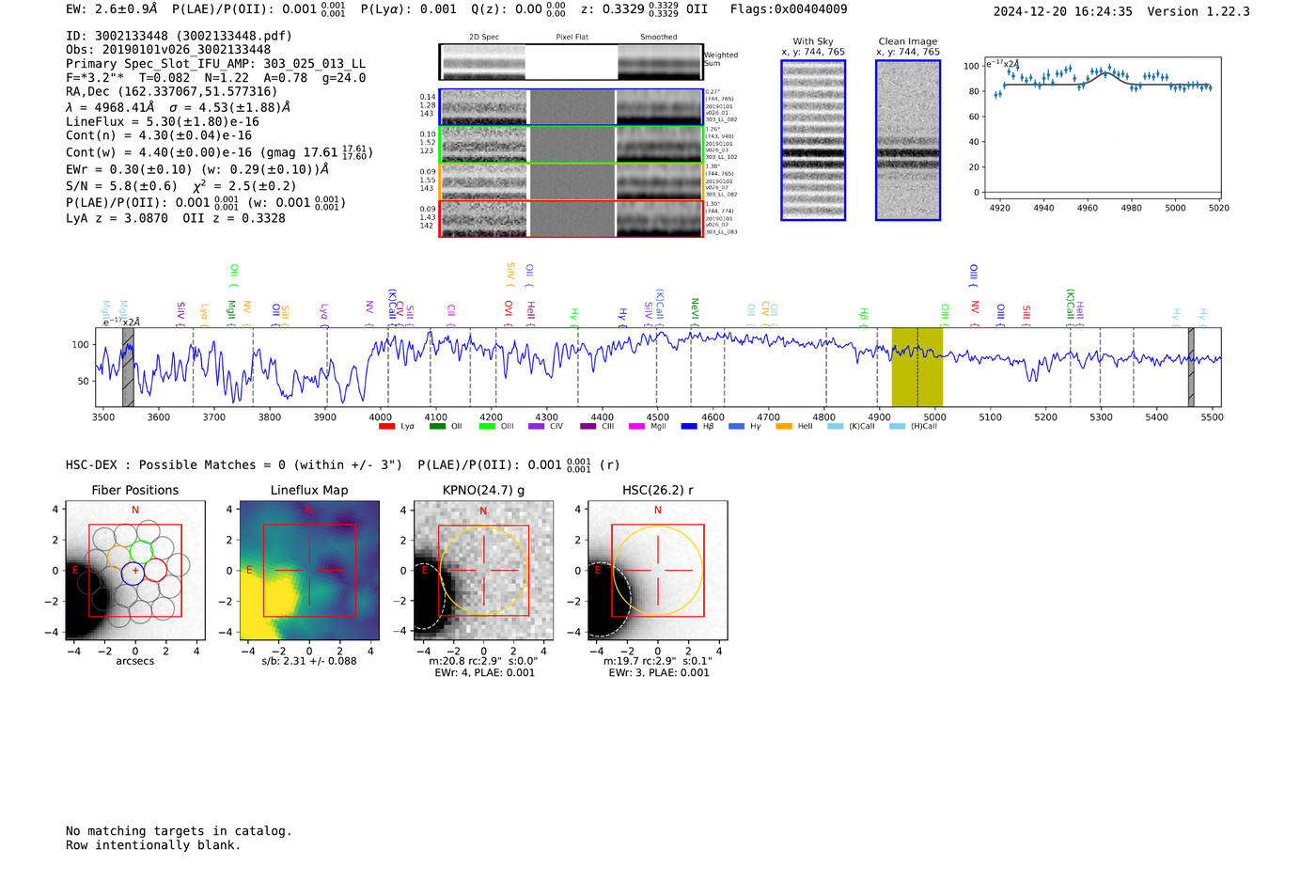1316x896 pixels.
Task: Click 'No matching targets in catalog.' text
Action: 179,831
